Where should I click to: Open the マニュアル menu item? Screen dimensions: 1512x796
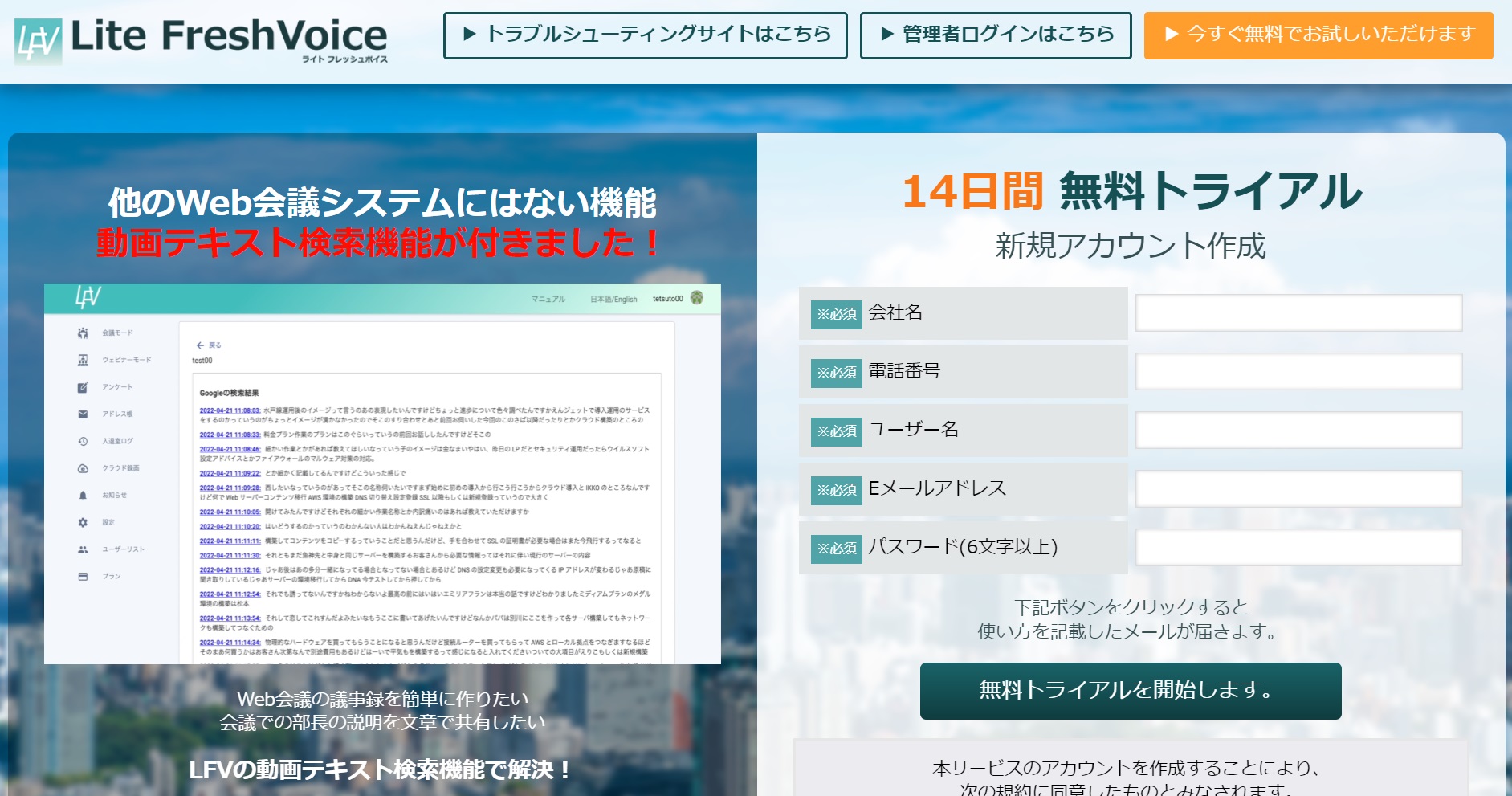[x=549, y=298]
